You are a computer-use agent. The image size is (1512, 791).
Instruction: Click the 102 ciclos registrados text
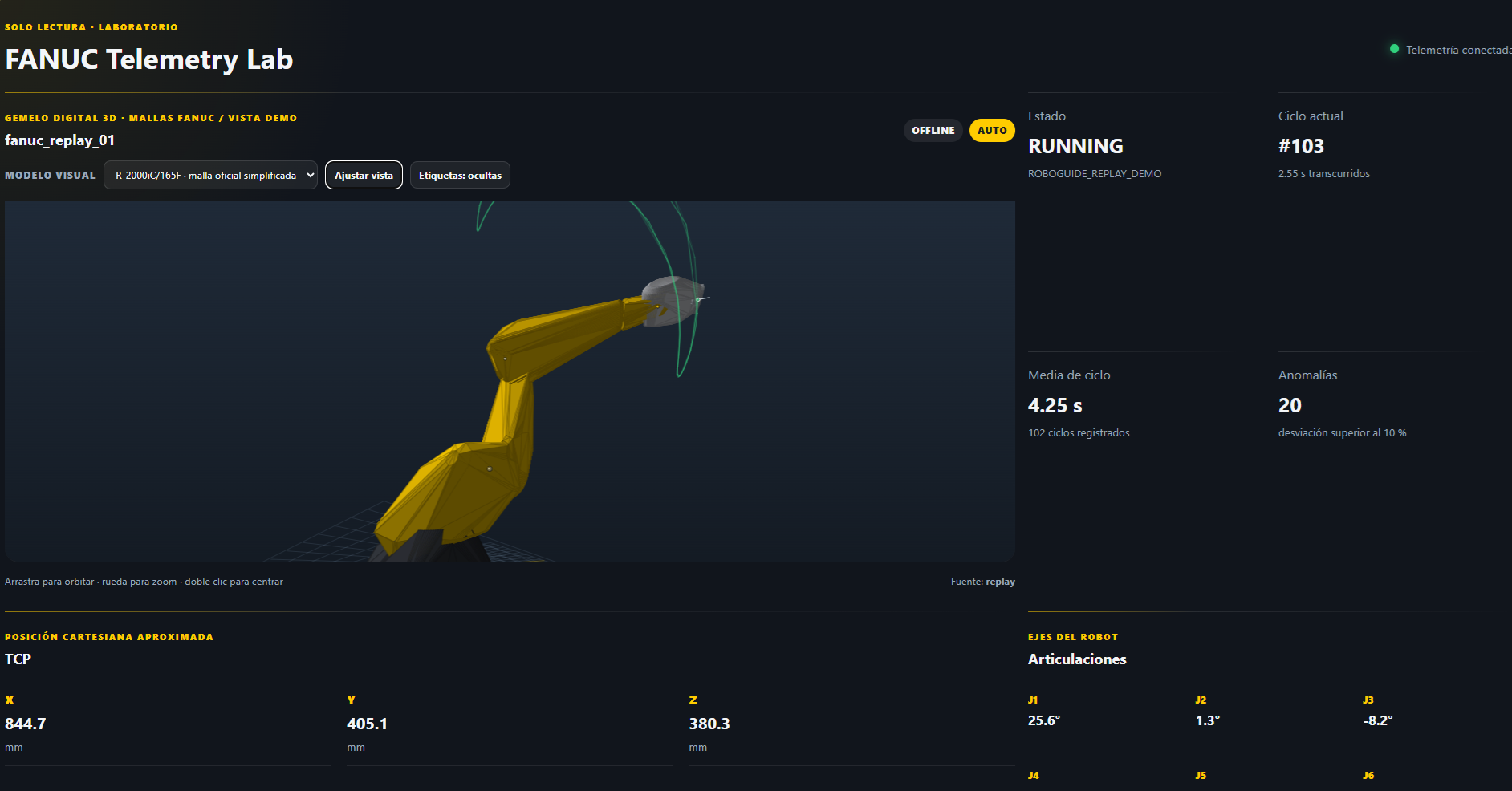pos(1079,432)
